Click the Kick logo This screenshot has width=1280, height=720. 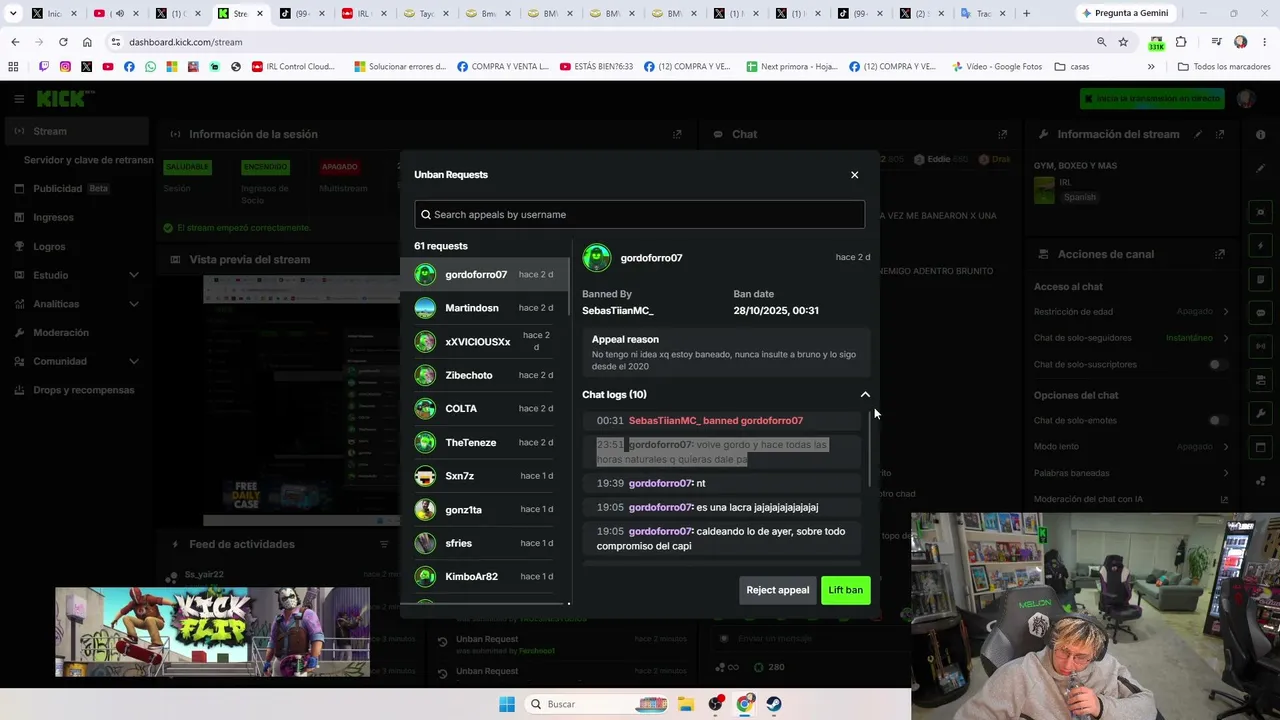pos(65,99)
